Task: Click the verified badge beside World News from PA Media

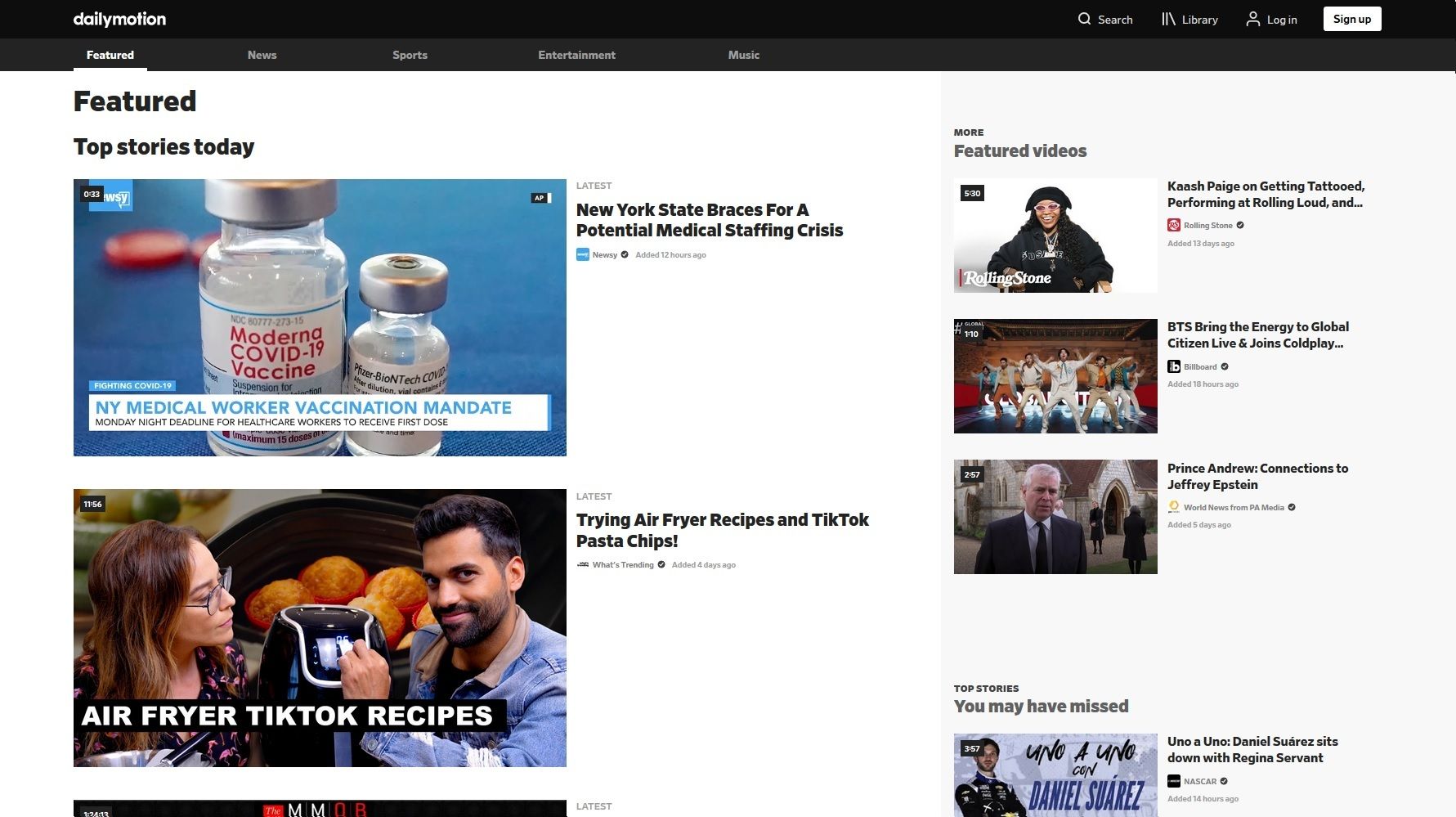Action: pos(1292,507)
